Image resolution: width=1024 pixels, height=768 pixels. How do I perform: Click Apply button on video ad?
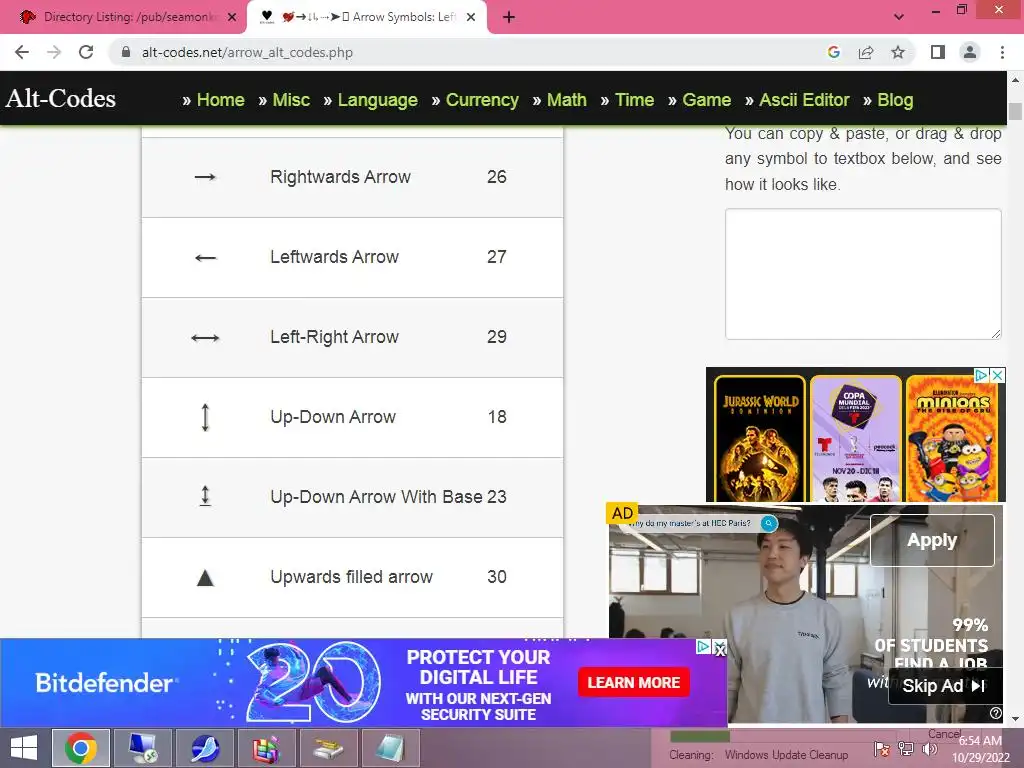(x=932, y=540)
